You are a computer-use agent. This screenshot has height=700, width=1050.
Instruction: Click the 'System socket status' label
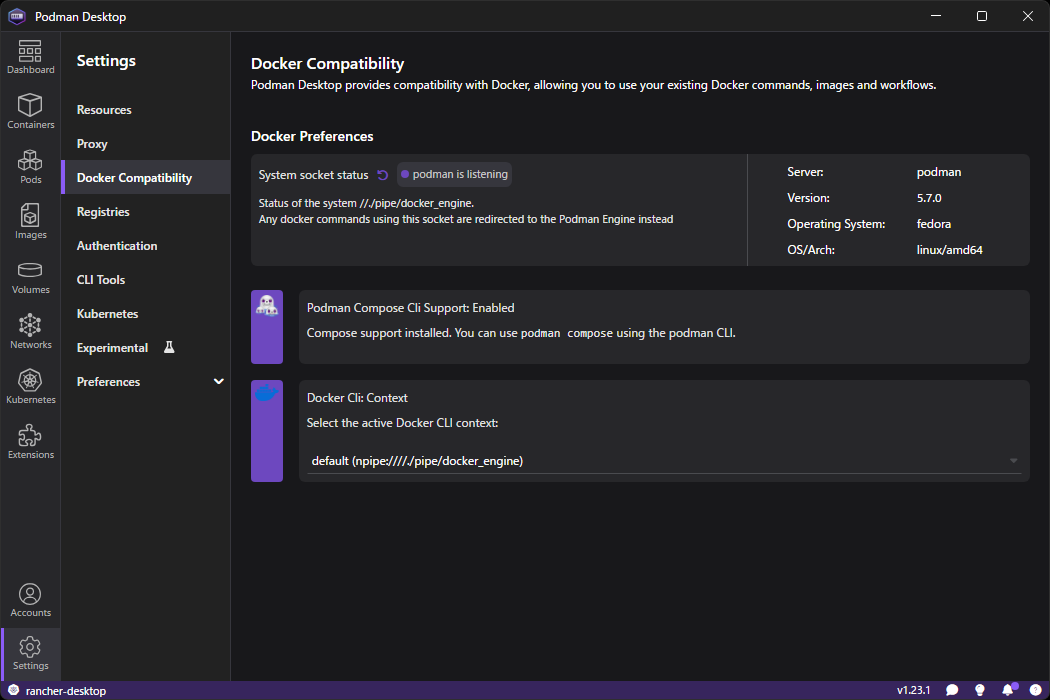313,175
